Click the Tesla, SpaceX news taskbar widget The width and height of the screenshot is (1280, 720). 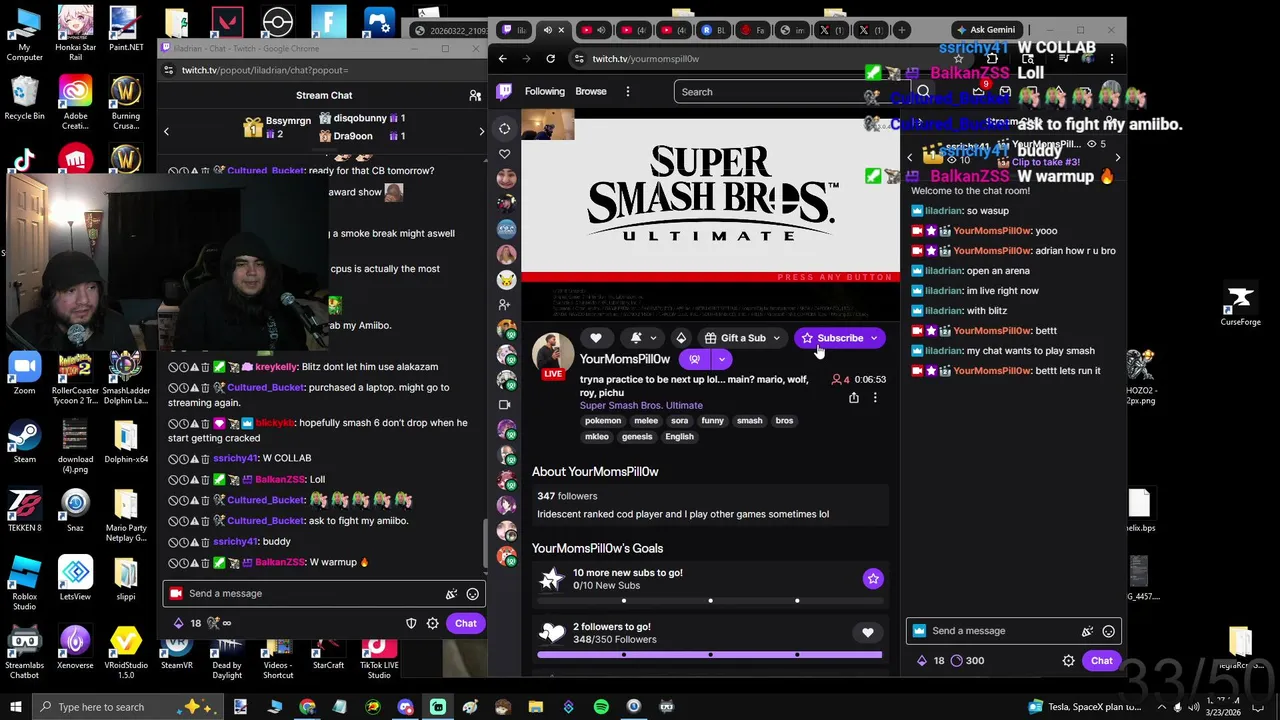tap(1084, 707)
